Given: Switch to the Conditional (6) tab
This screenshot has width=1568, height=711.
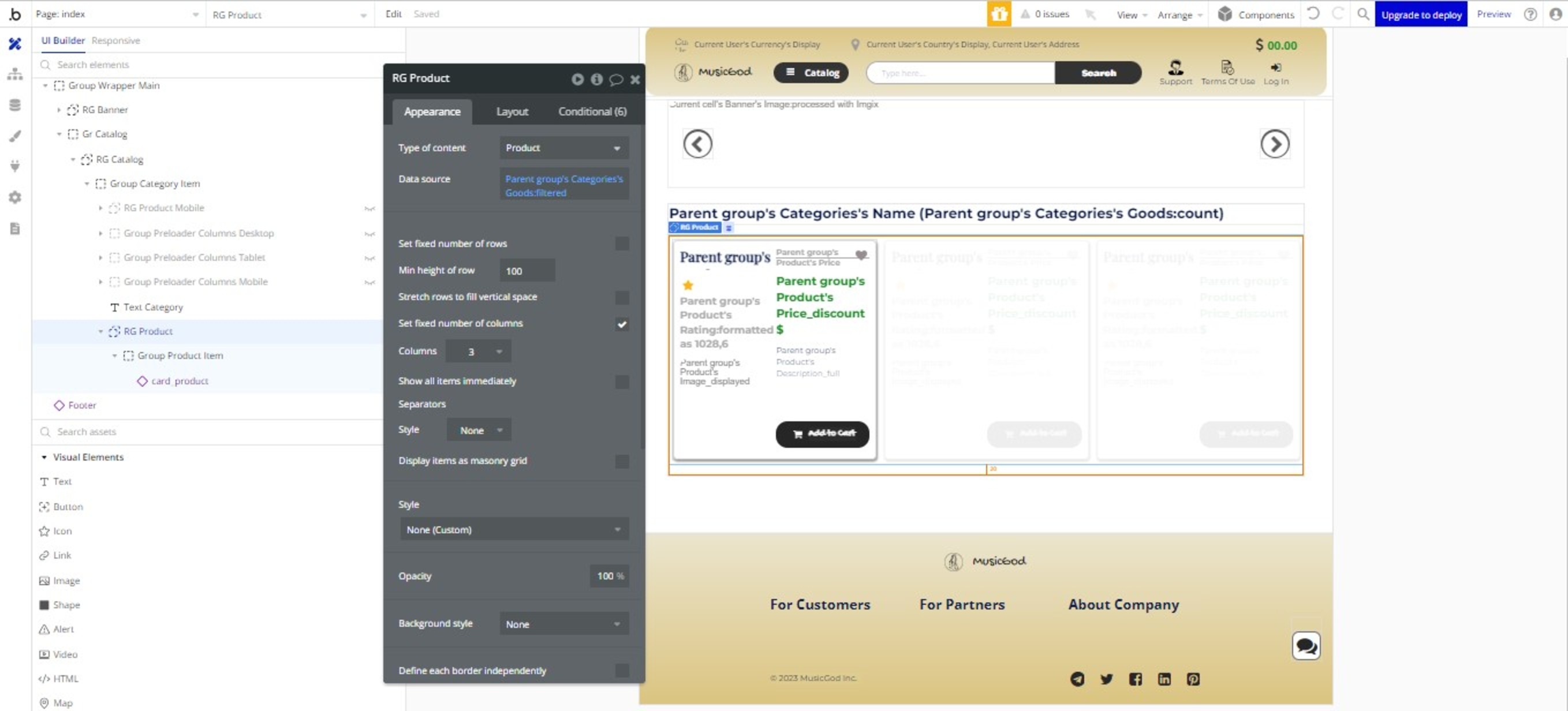Looking at the screenshot, I should [x=592, y=112].
